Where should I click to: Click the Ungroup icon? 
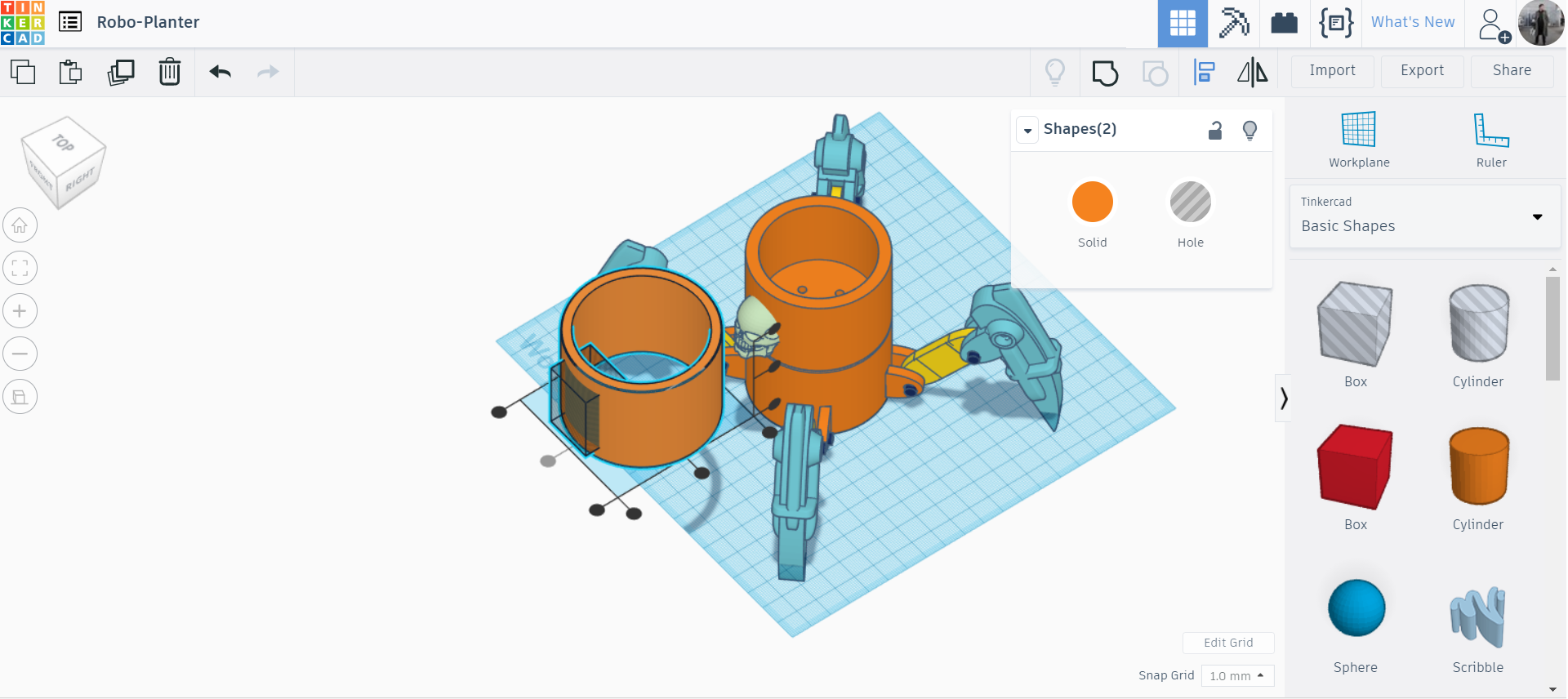pyautogui.click(x=1155, y=73)
